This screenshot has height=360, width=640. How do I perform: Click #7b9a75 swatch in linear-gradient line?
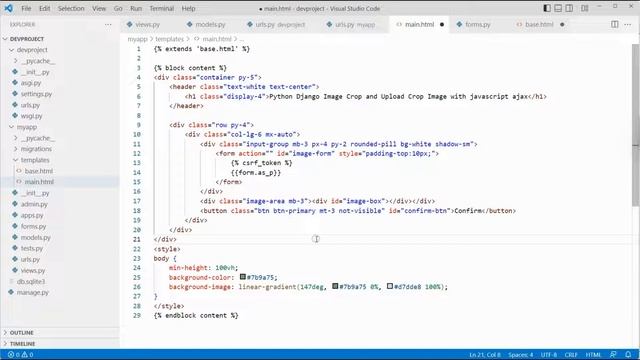[x=335, y=286]
